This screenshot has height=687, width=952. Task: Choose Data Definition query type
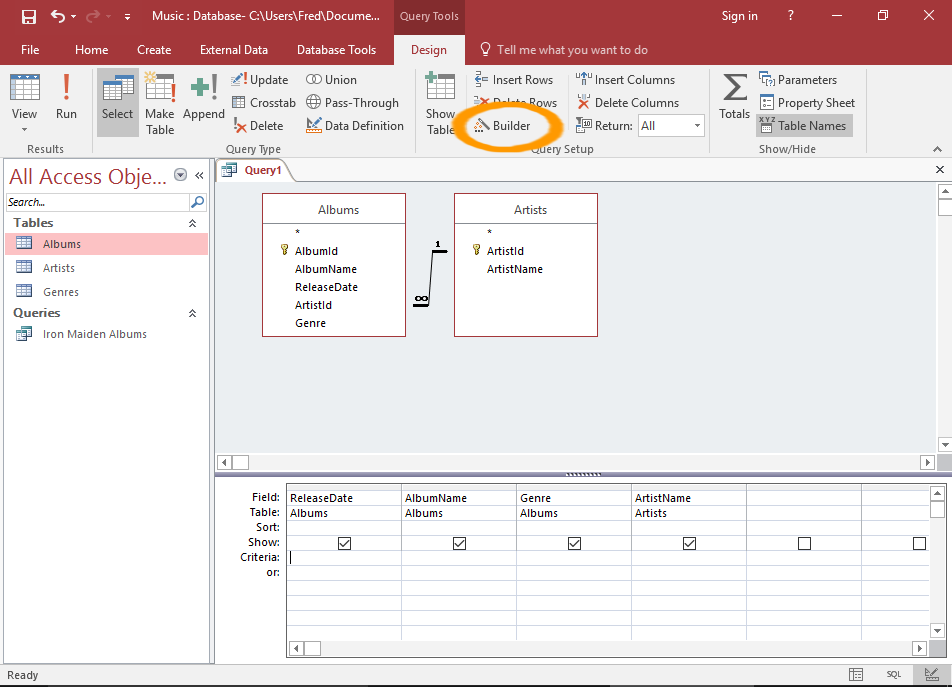click(x=355, y=126)
